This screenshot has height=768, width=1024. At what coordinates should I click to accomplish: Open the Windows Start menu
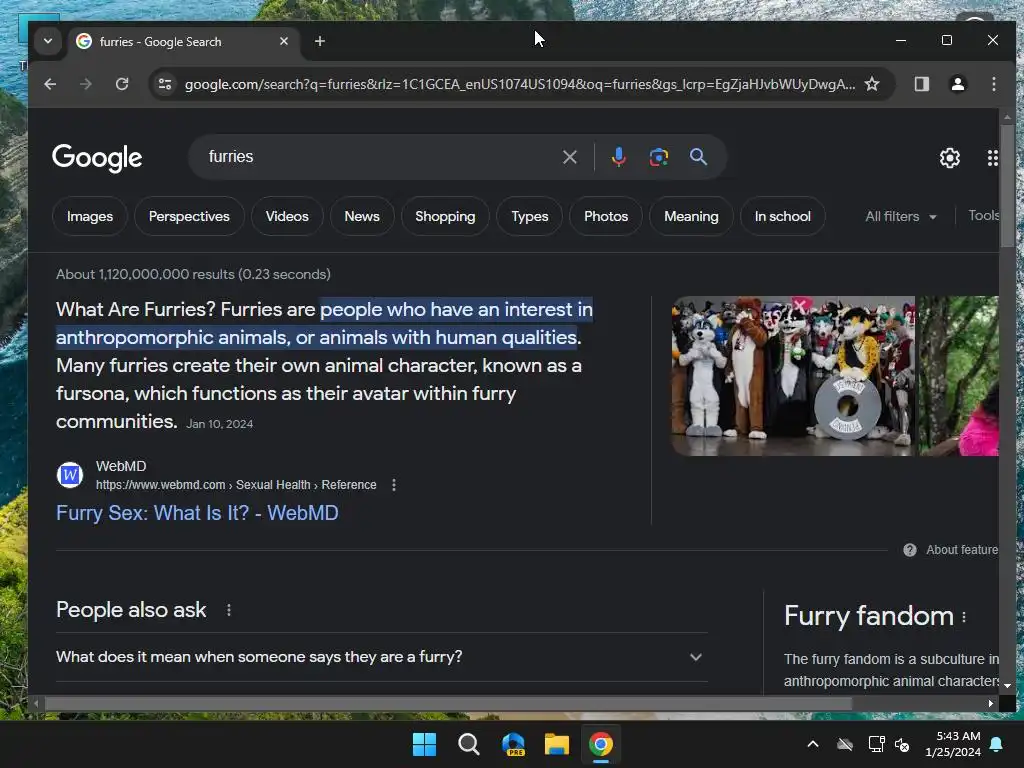[424, 744]
